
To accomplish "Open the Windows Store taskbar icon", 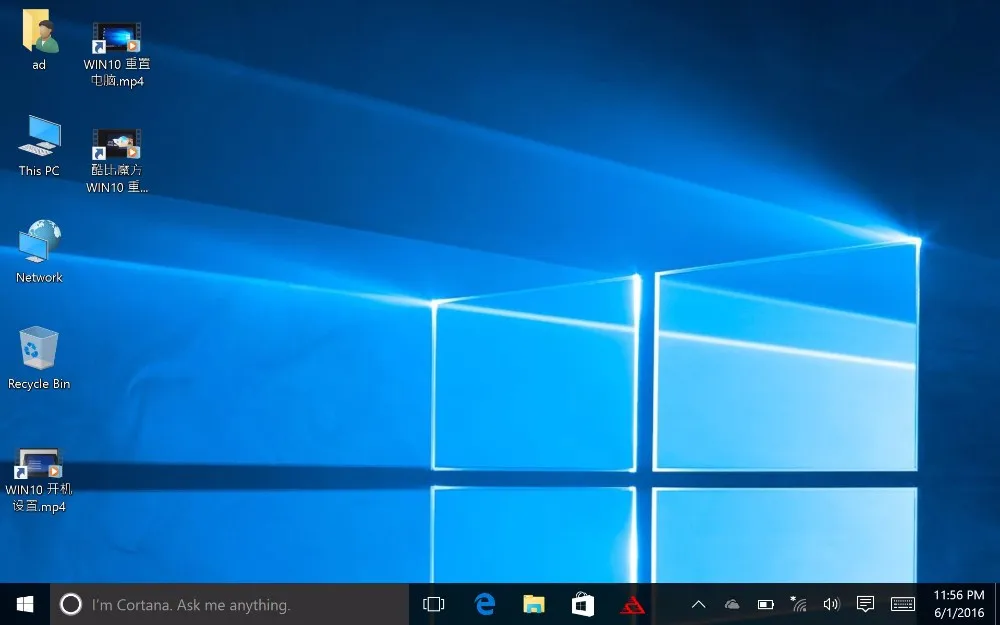I will tap(583, 604).
